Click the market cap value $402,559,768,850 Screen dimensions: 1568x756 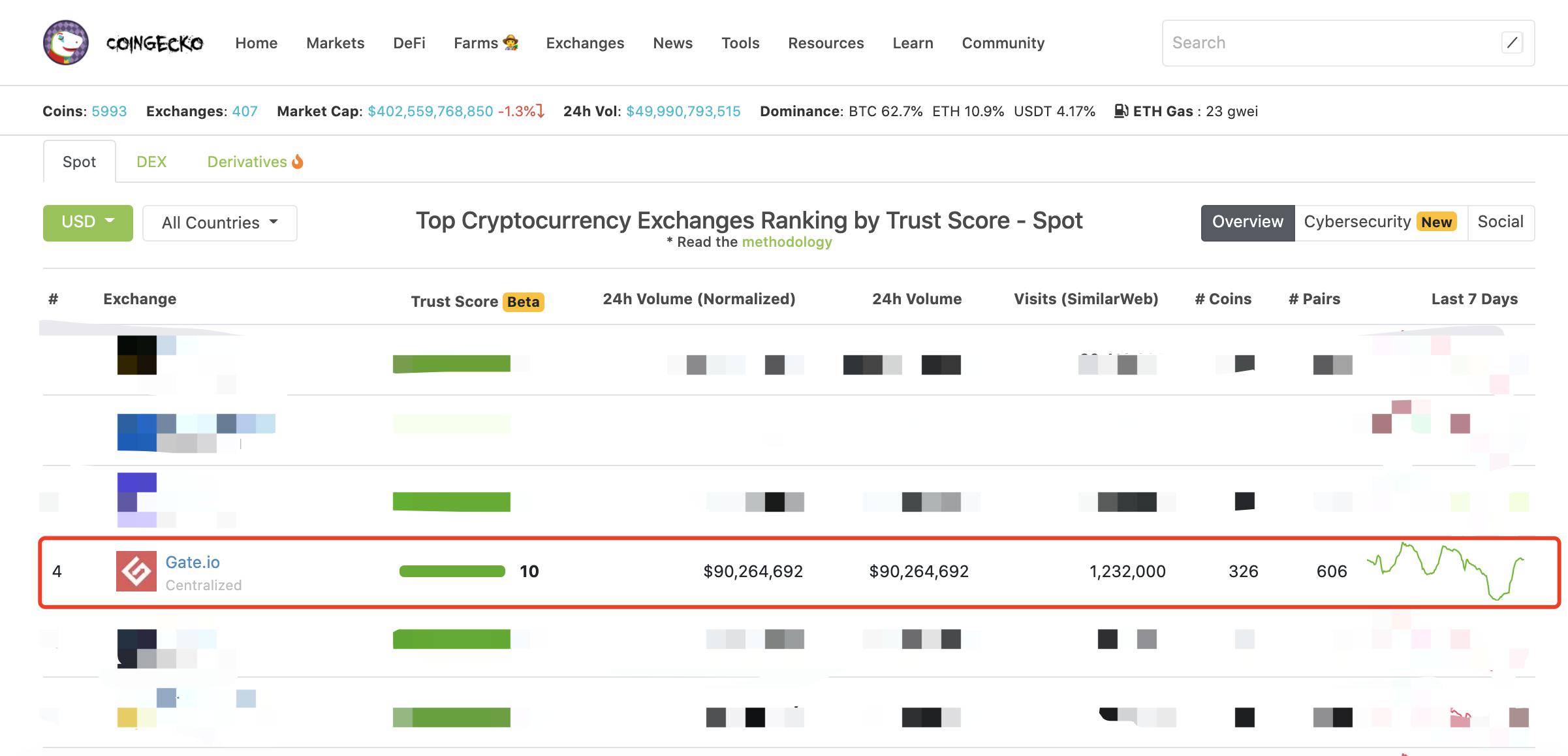(x=431, y=111)
